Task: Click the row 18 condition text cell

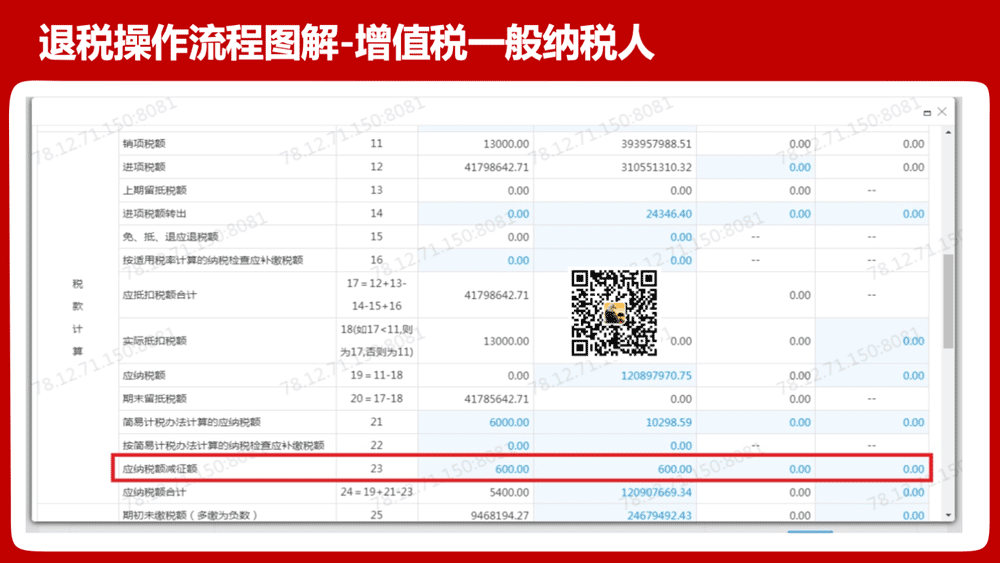Action: tap(376, 341)
